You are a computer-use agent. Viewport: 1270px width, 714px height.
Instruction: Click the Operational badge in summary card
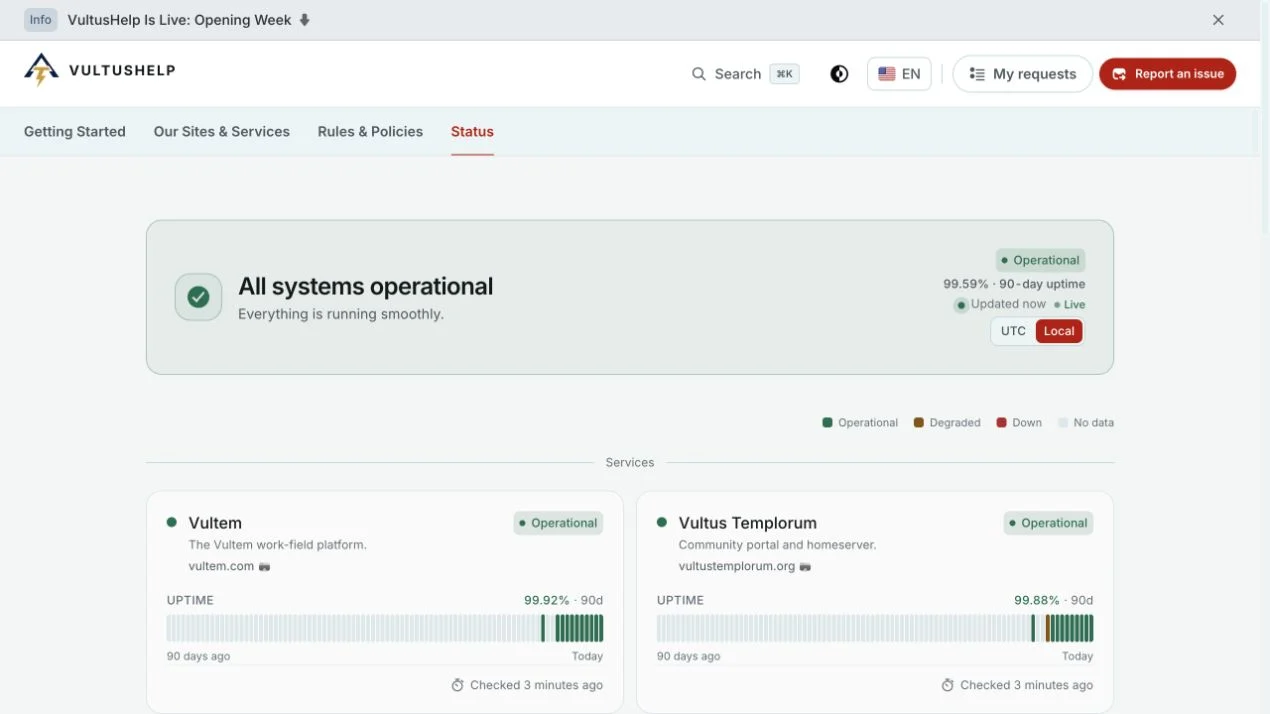coord(1041,260)
